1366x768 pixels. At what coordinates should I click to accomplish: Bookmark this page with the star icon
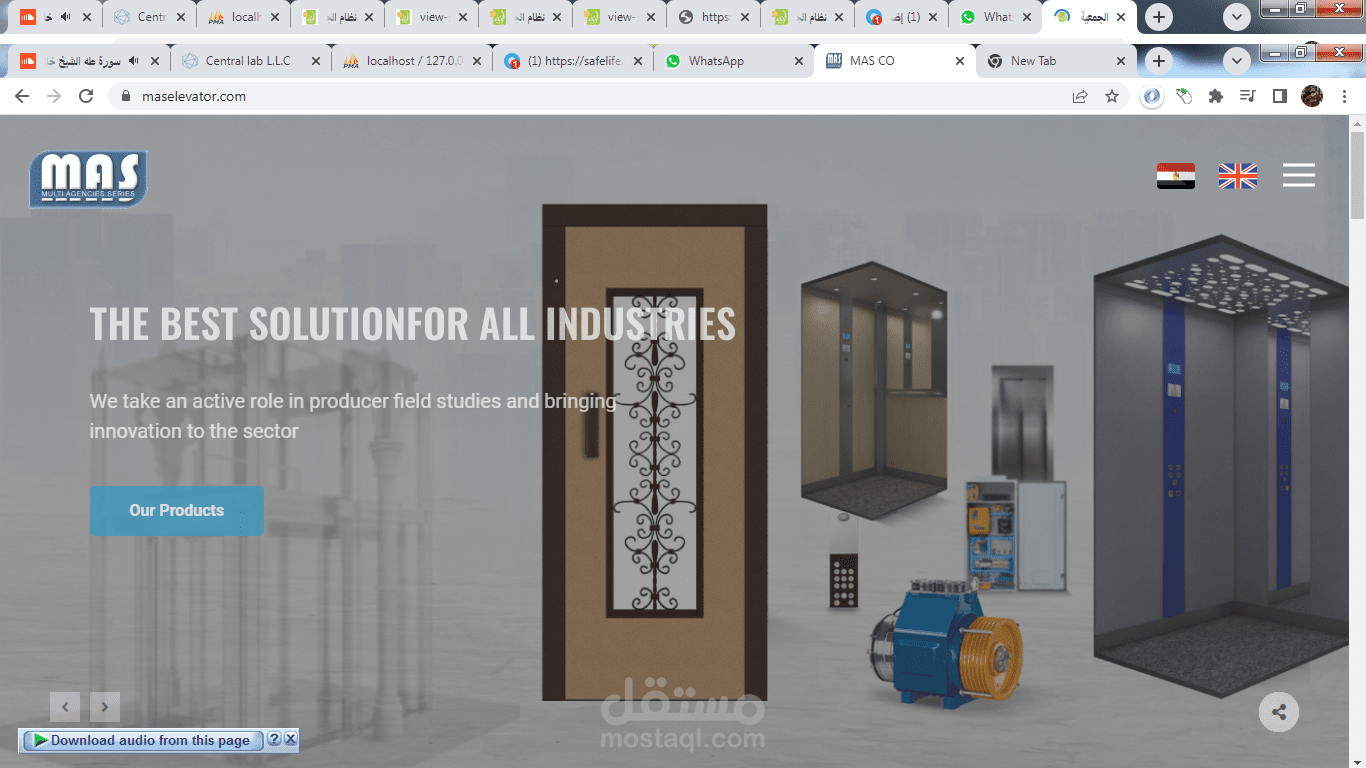[1112, 96]
